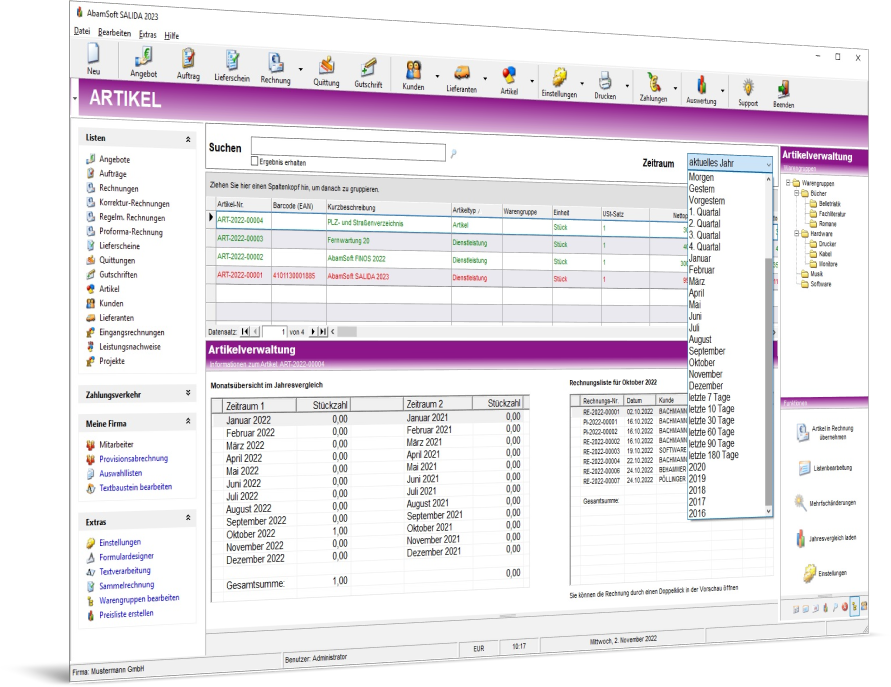Open the Formulardesigner link
891x687 pixels.
(x=126, y=557)
